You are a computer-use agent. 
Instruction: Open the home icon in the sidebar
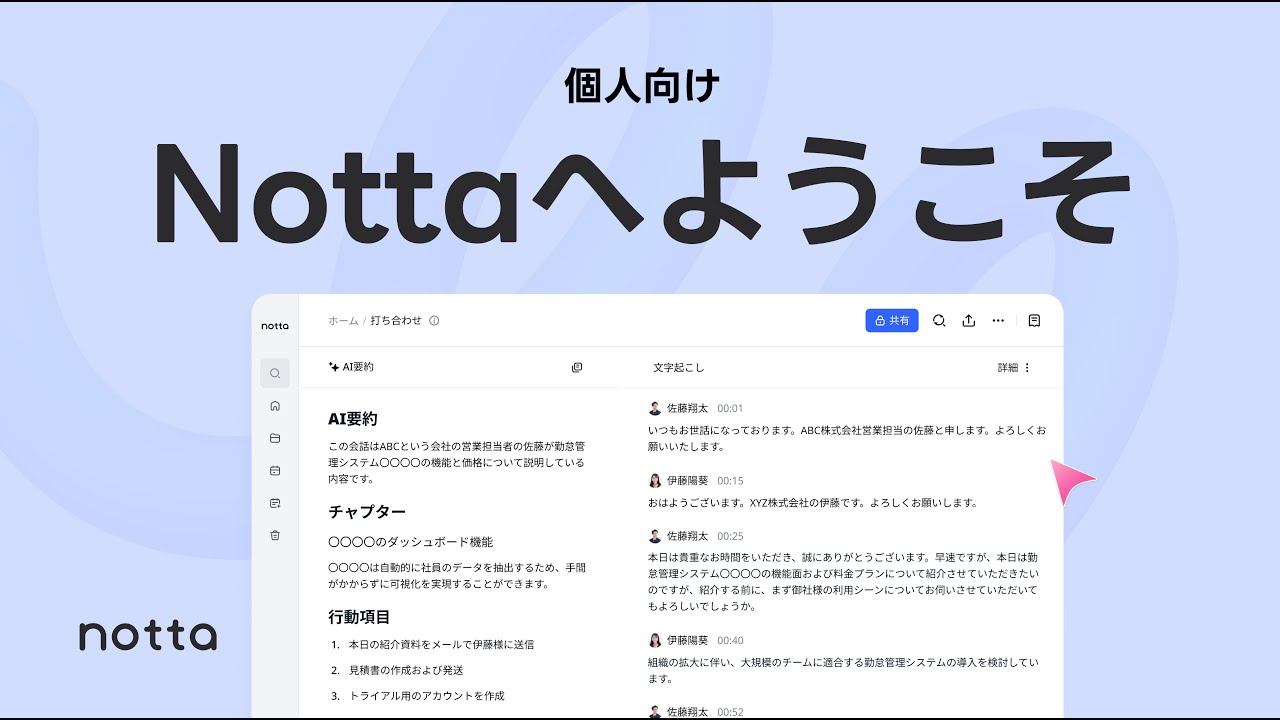tap(275, 405)
